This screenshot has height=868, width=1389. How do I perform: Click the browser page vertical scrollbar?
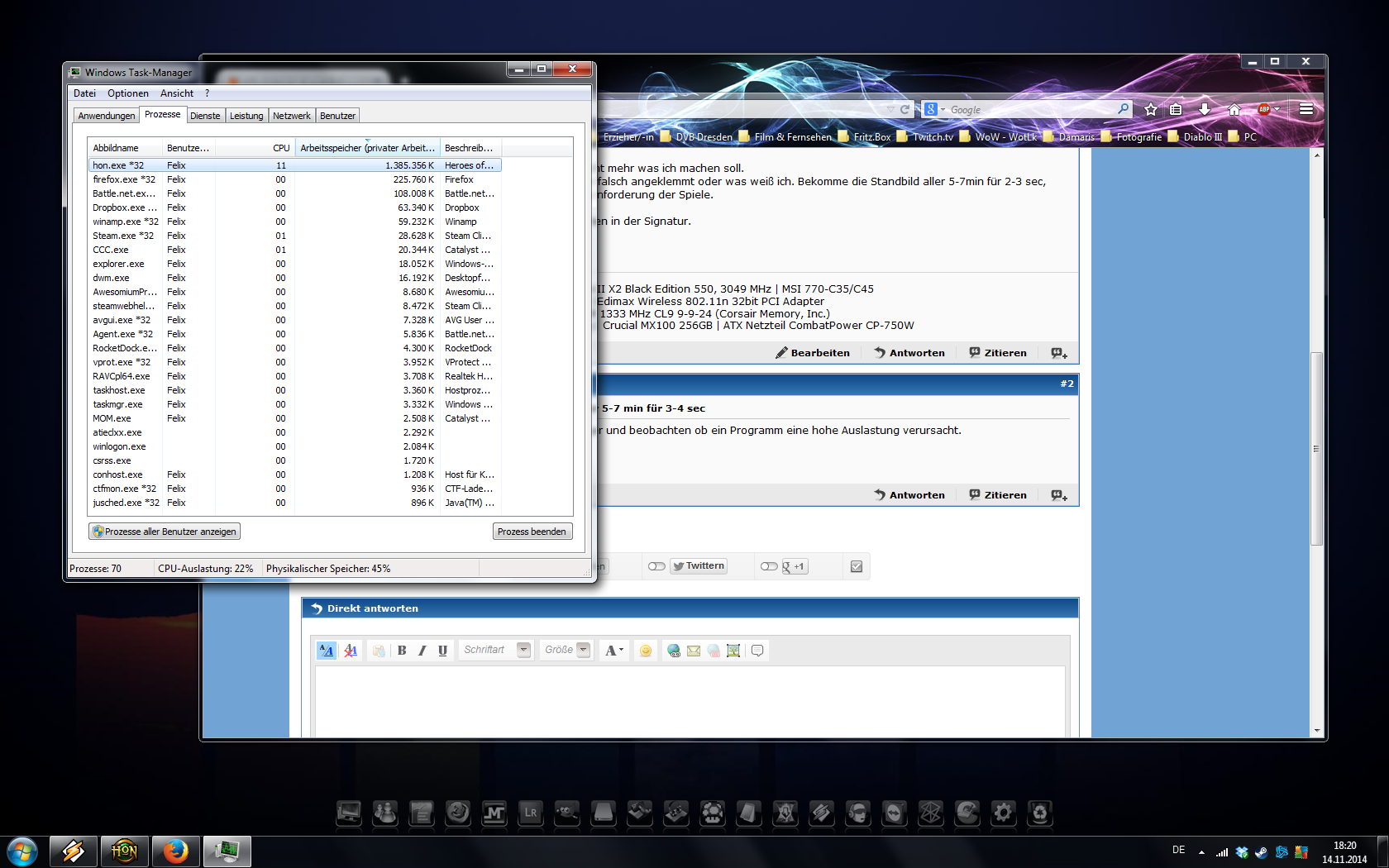click(1316, 449)
